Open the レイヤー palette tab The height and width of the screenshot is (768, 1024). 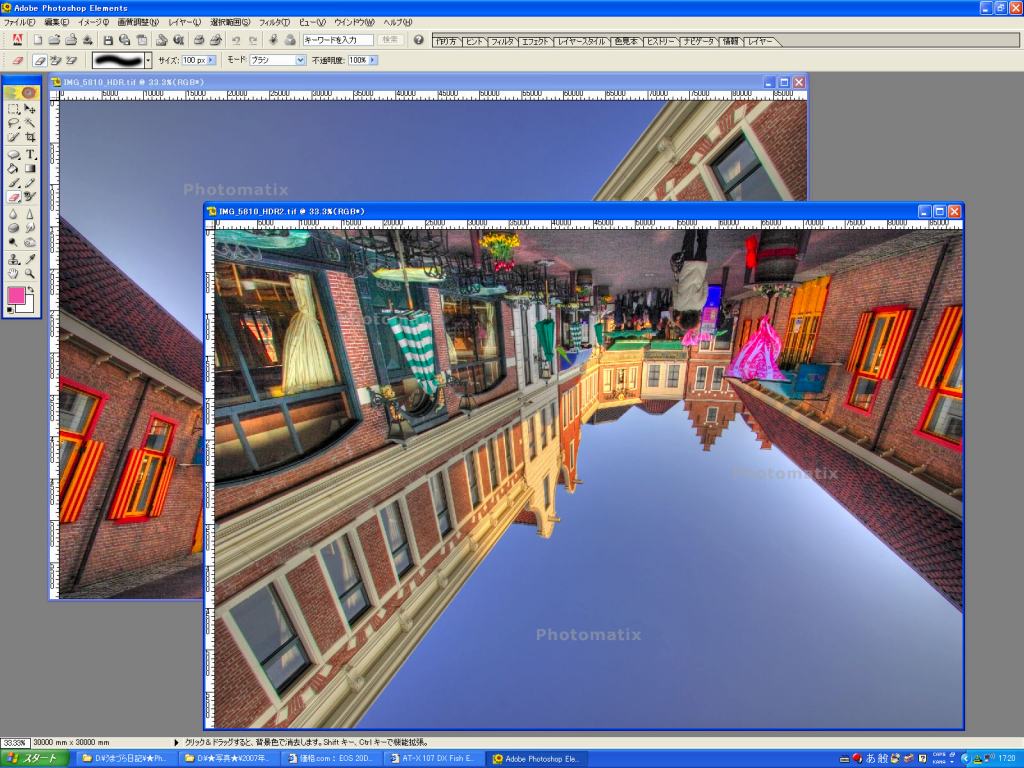pyautogui.click(x=760, y=41)
